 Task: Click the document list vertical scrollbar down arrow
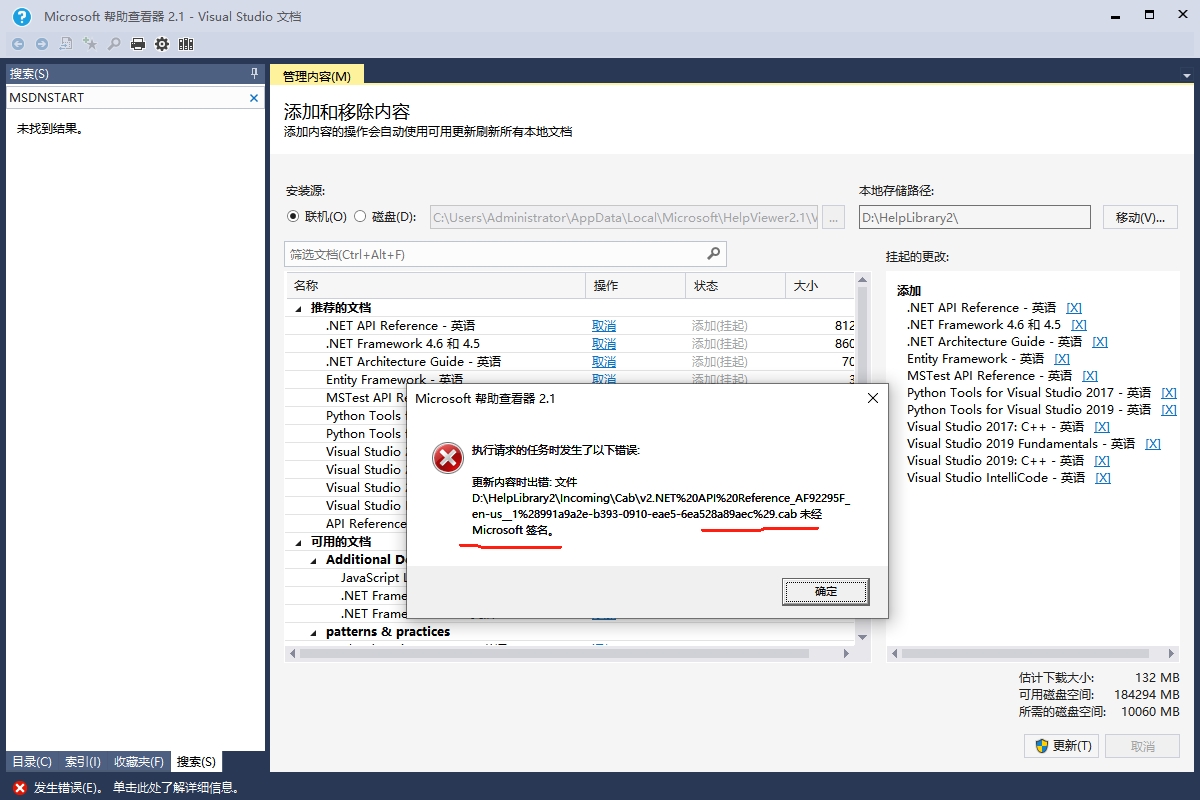click(862, 636)
